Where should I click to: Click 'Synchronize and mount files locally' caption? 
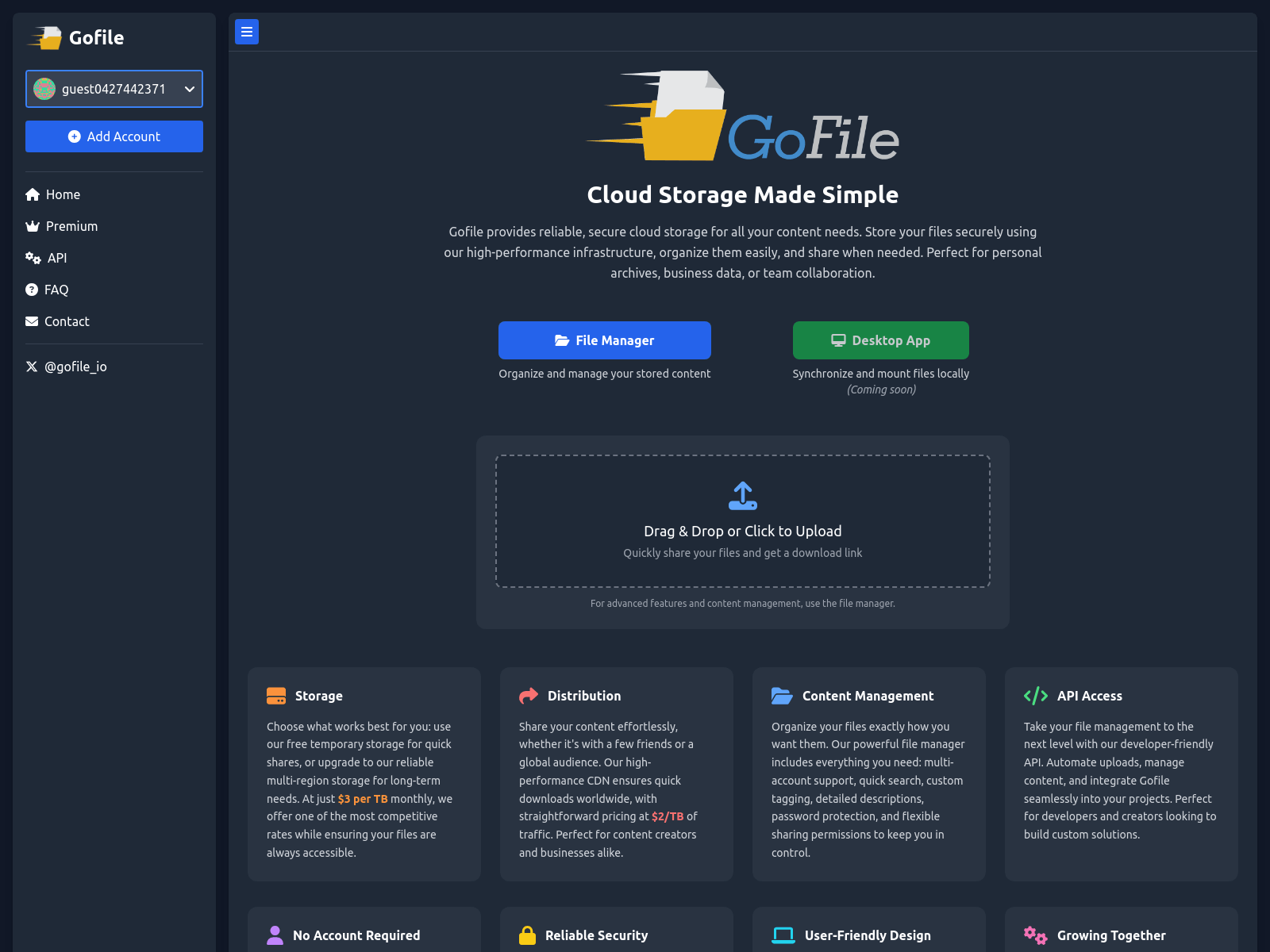pyautogui.click(x=881, y=374)
